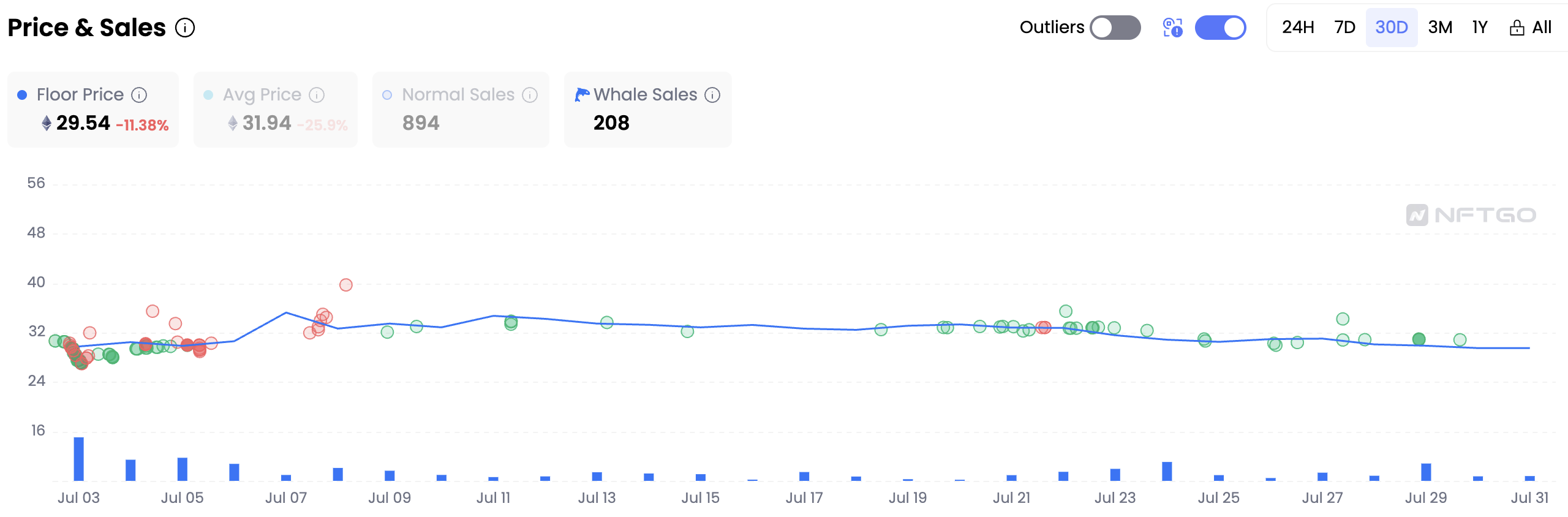Click the red sale dot near 40 ETH

coord(346,285)
